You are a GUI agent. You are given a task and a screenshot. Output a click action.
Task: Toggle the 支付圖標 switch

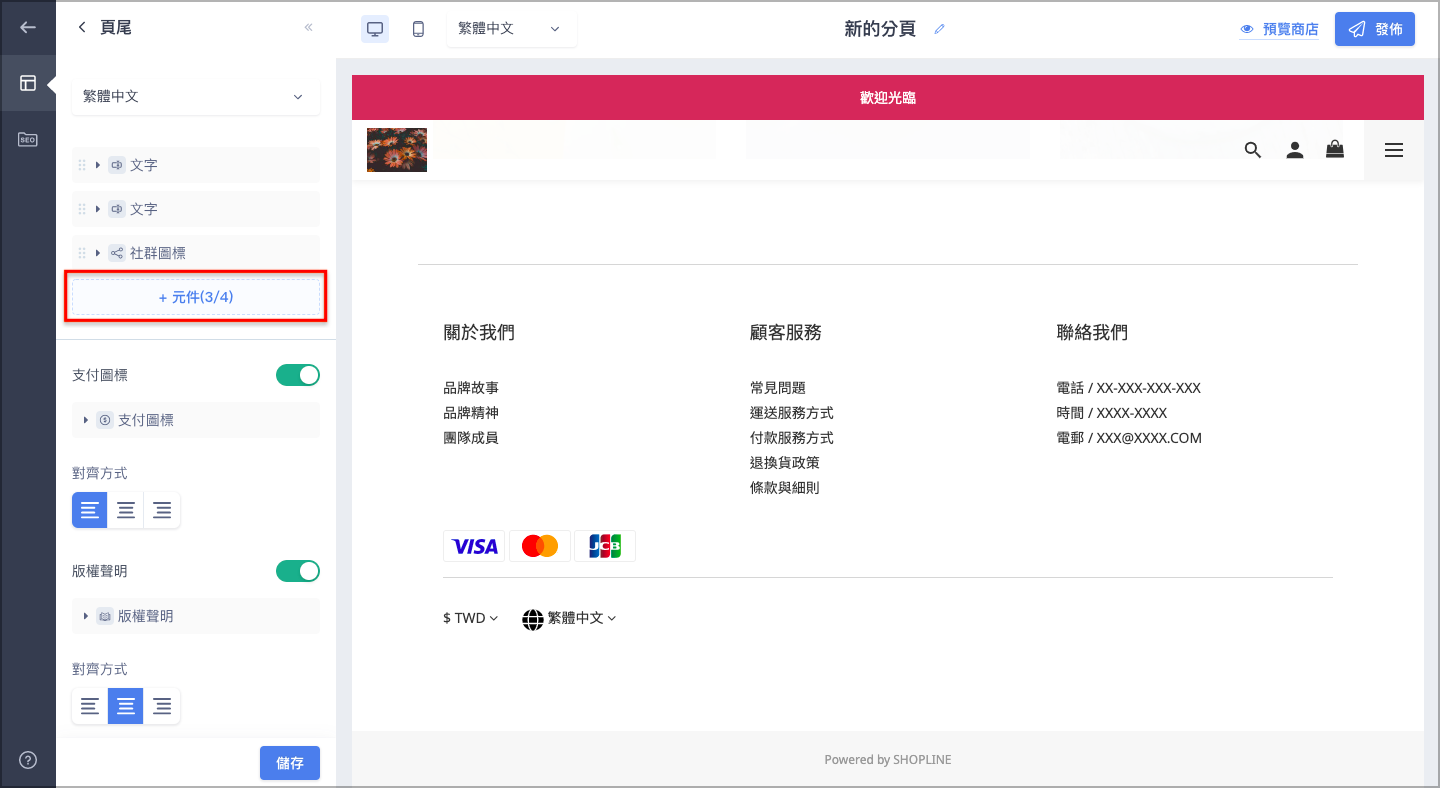[298, 375]
